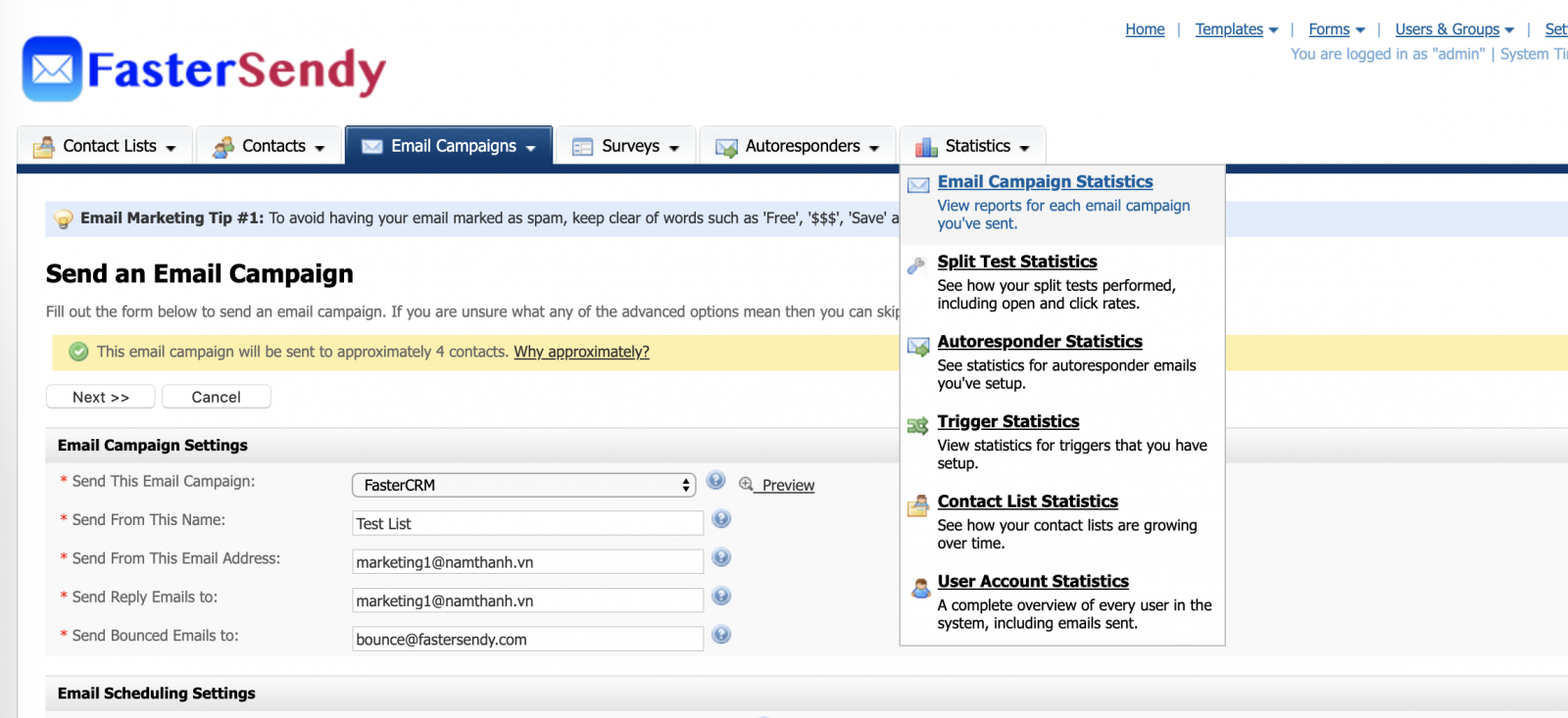This screenshot has height=718, width=1568.
Task: Click the Cancel button
Action: coord(216,397)
